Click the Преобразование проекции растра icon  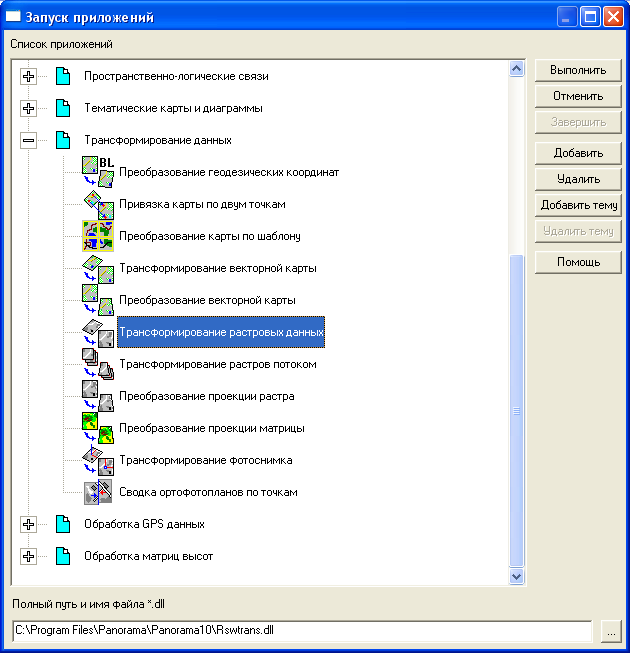pyautogui.click(x=98, y=396)
